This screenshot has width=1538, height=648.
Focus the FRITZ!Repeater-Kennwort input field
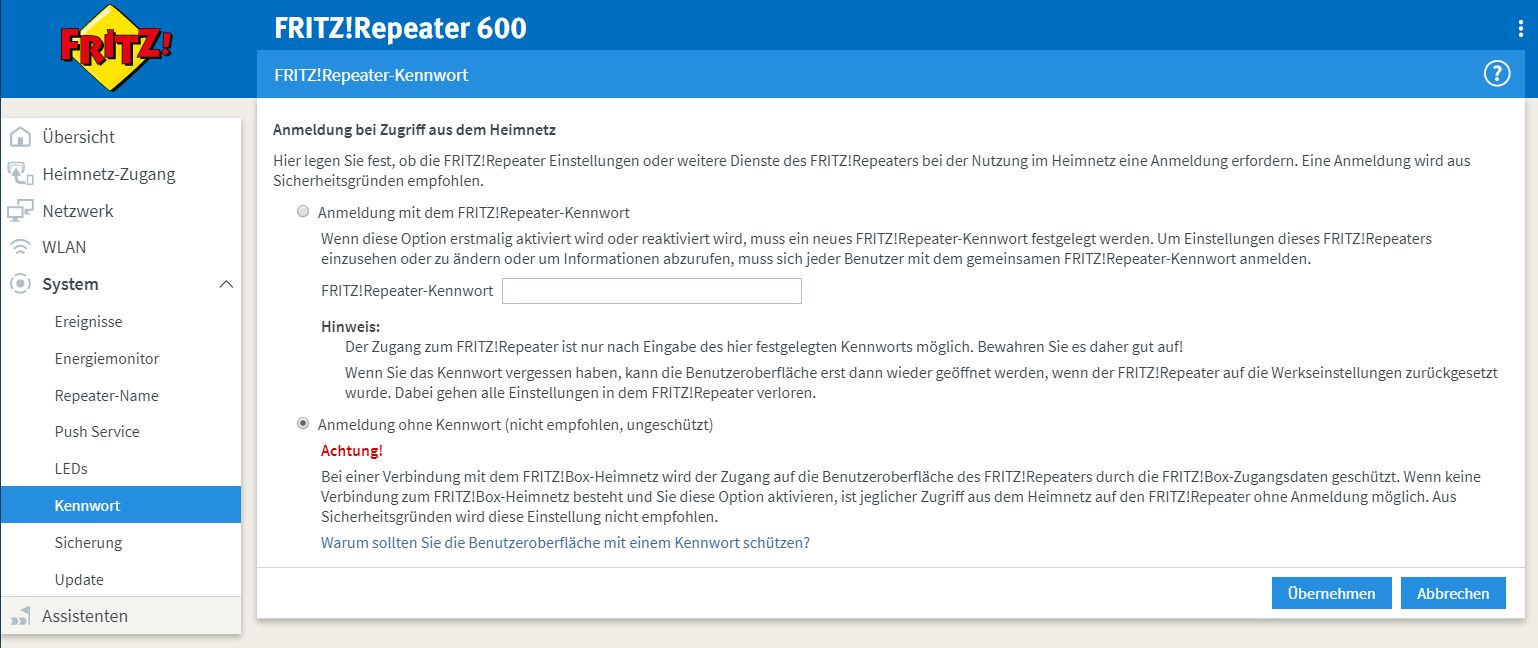click(652, 291)
